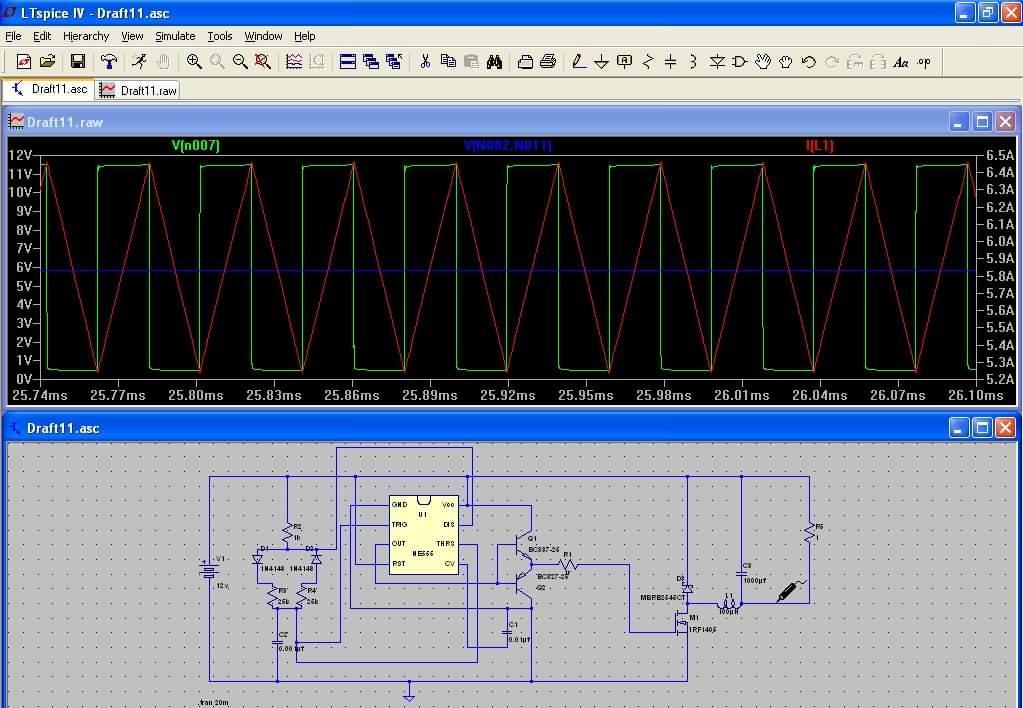Open the Edit menu

[42, 36]
